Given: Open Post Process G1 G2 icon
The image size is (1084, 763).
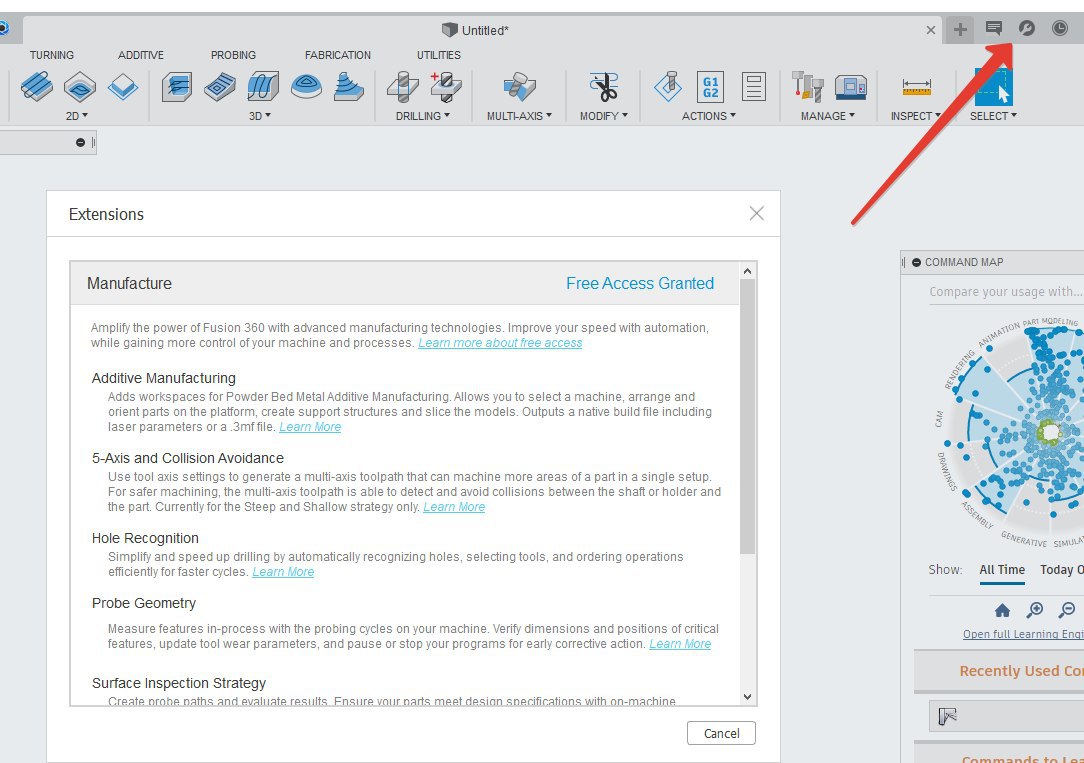Looking at the screenshot, I should click(x=711, y=87).
